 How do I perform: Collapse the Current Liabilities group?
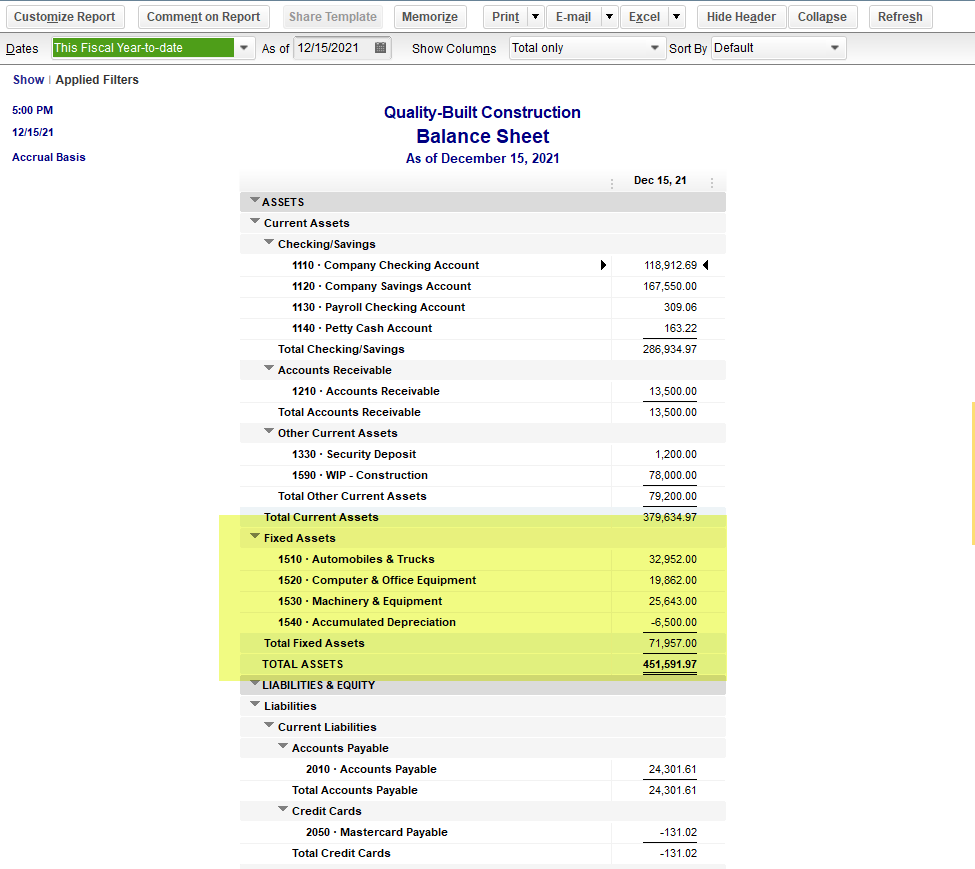(269, 725)
